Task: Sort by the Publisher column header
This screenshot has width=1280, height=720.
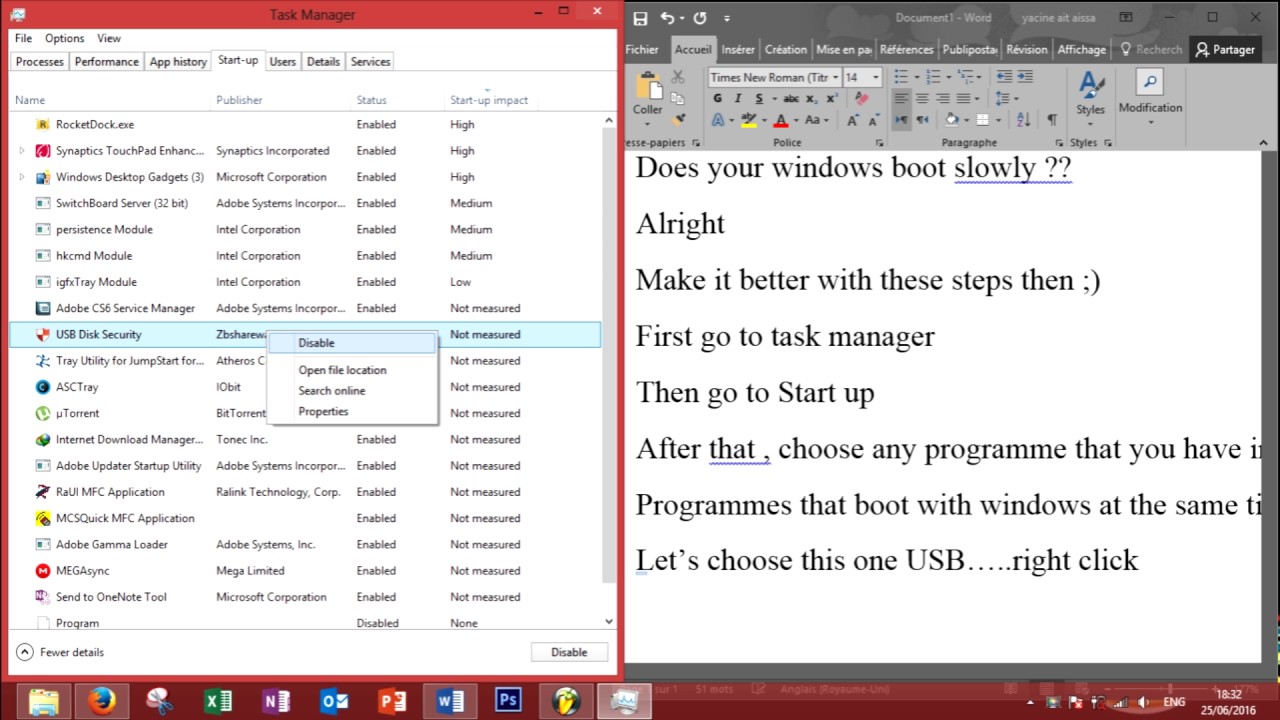Action: [240, 100]
